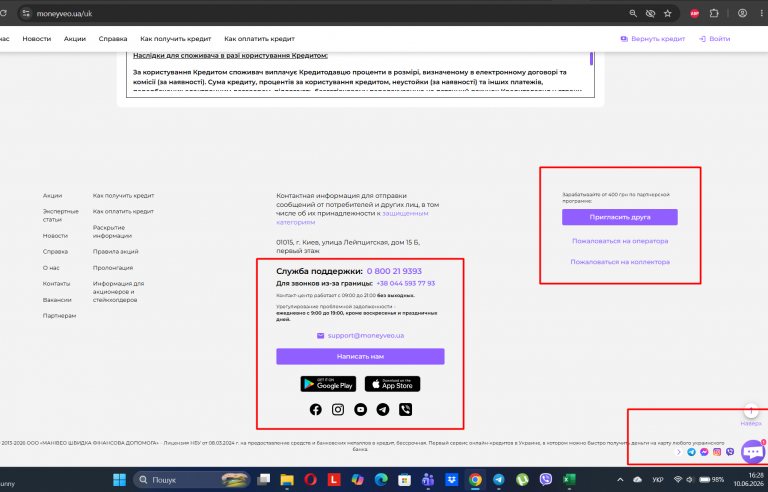The height and width of the screenshot is (492, 768).
Task: Click the Google Play store badge
Action: (328, 384)
